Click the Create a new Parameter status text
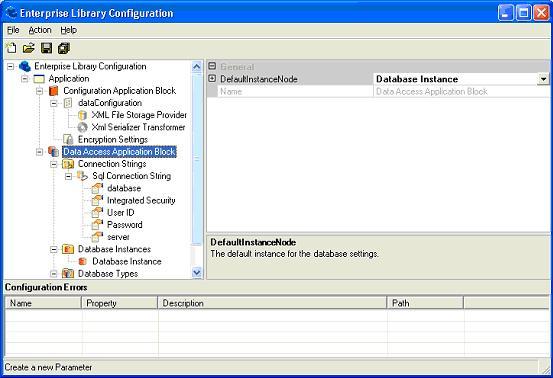Viewport: 553px width, 378px height. (48, 367)
